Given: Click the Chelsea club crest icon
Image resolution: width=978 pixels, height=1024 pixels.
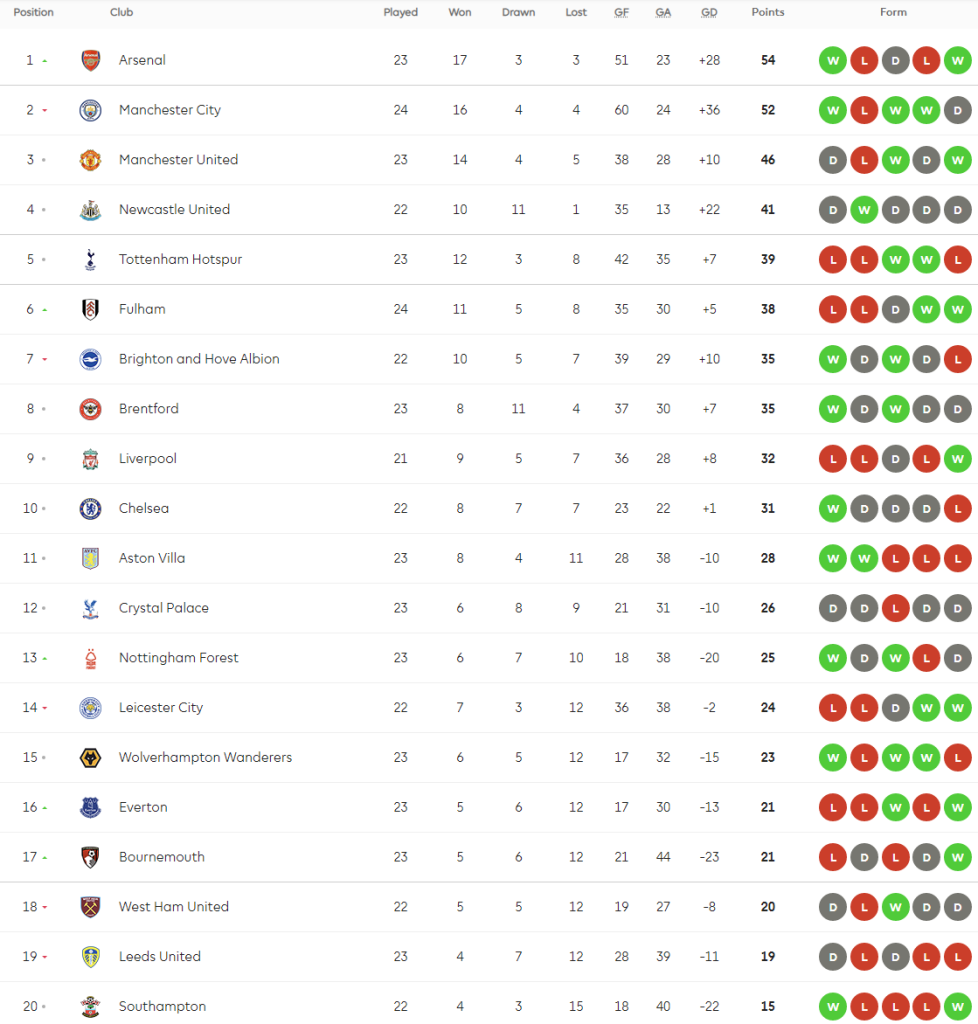Looking at the screenshot, I should pos(91,509).
